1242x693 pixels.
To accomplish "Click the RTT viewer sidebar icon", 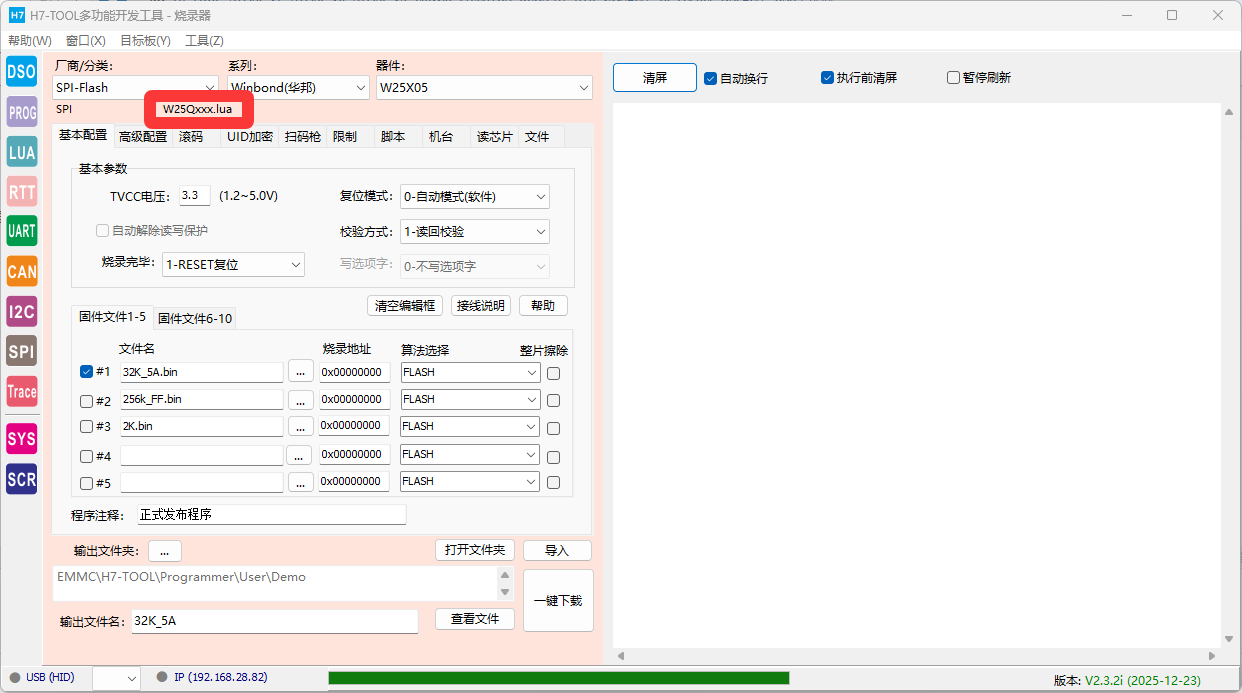I will coord(21,192).
